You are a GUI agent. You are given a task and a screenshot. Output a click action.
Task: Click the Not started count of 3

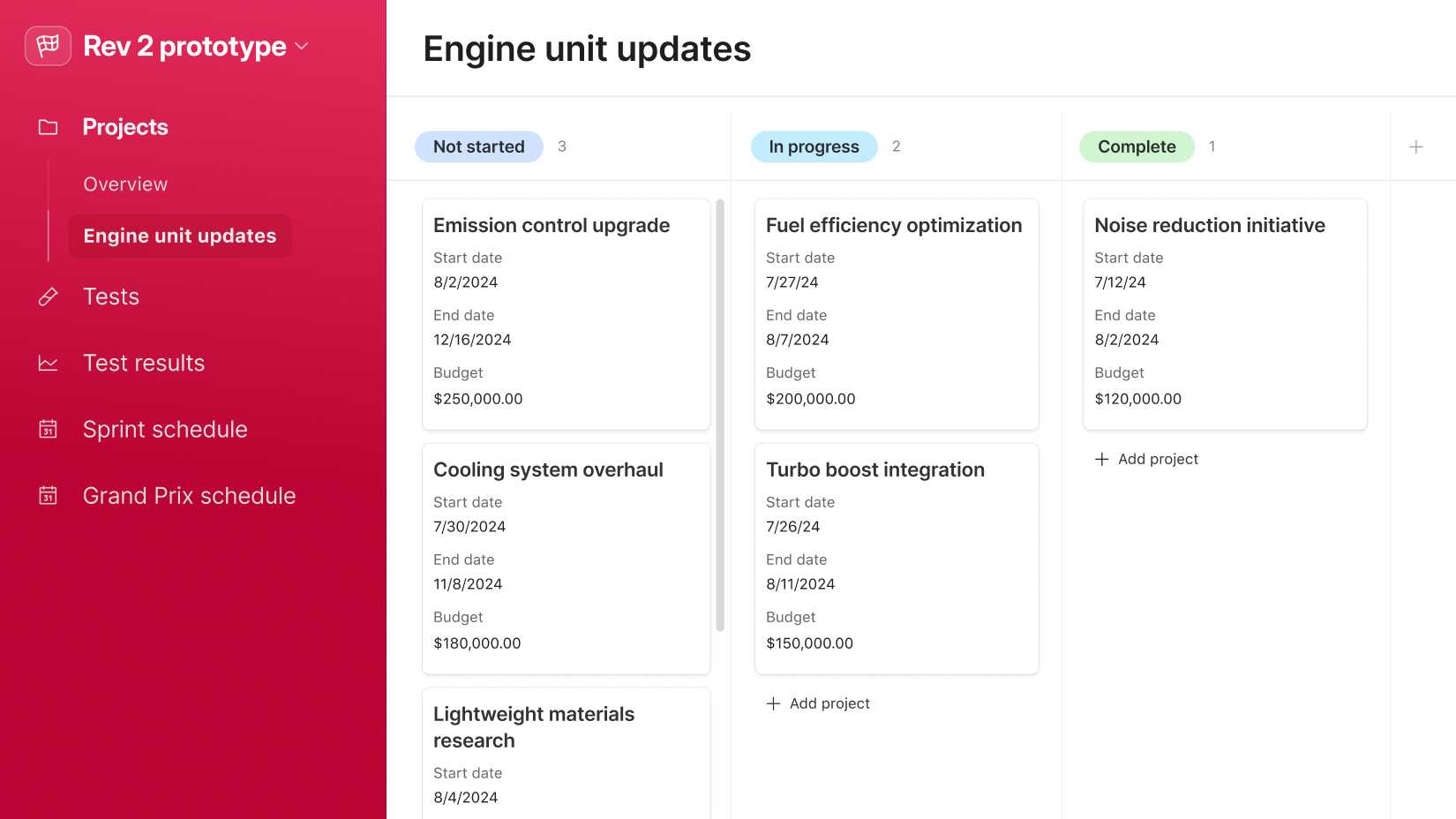click(562, 147)
